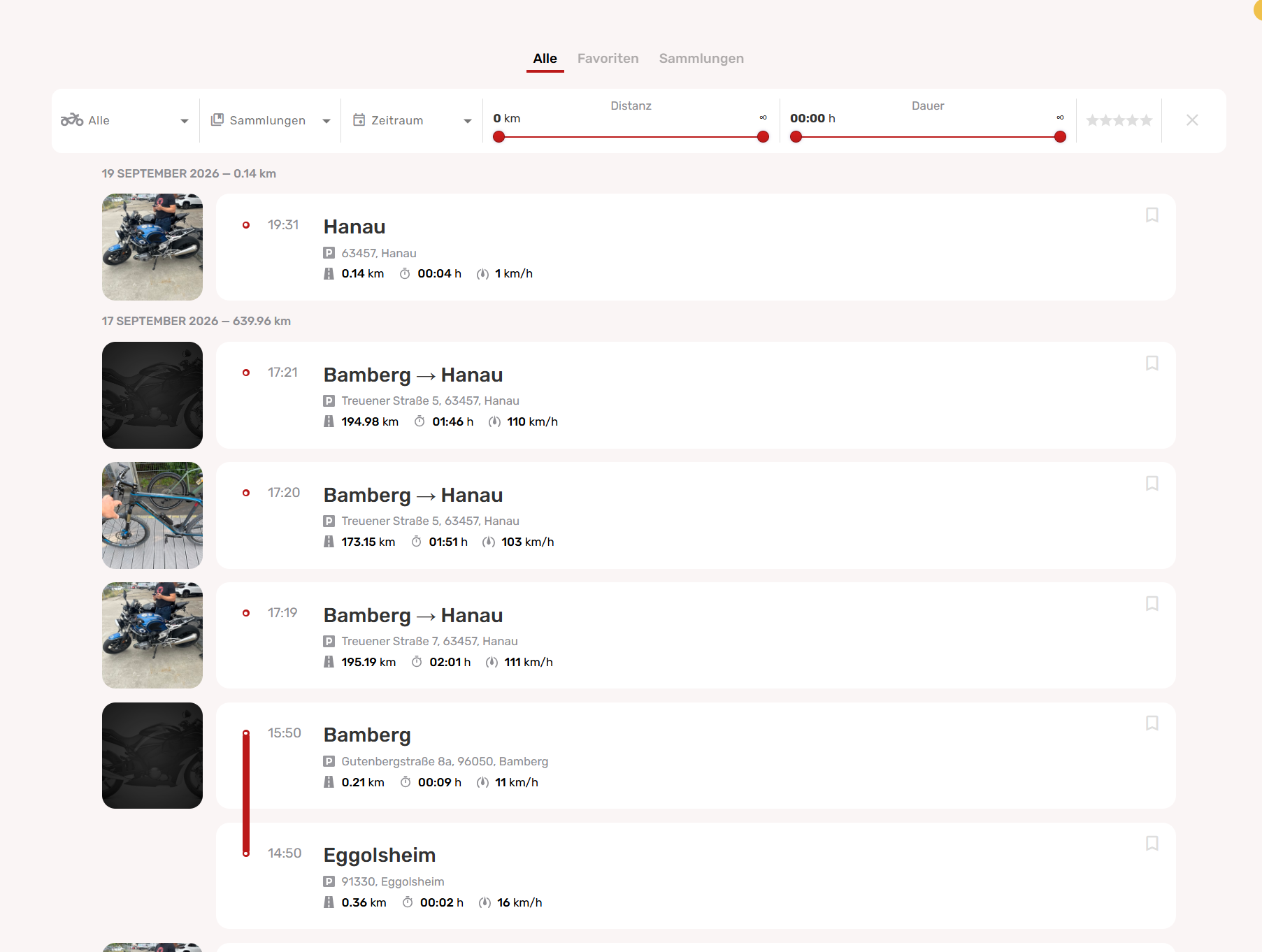Click the parking icon by 91330, Eggolsheim
Screen dimensions: 1262x952
(329, 881)
